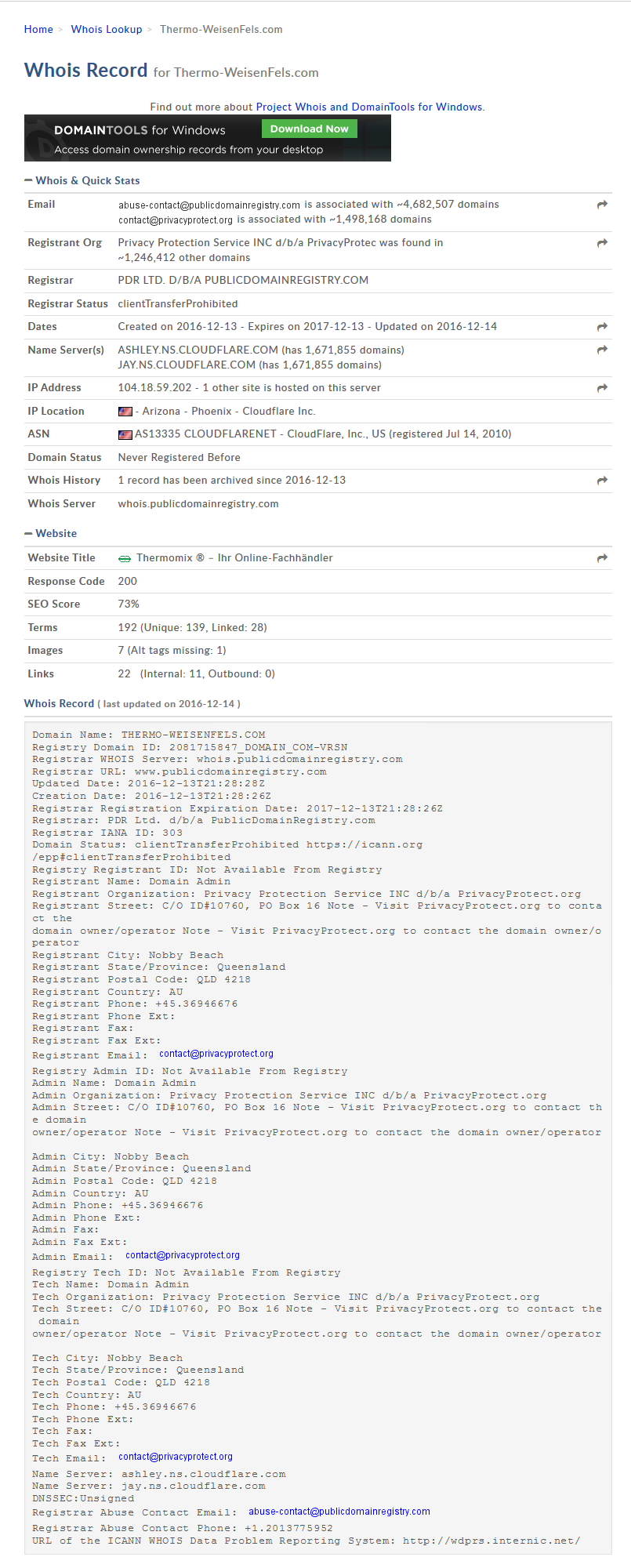Open Tech Email contact@privacyprotect.org link
Screen dimensions: 631x1568
point(176,1457)
